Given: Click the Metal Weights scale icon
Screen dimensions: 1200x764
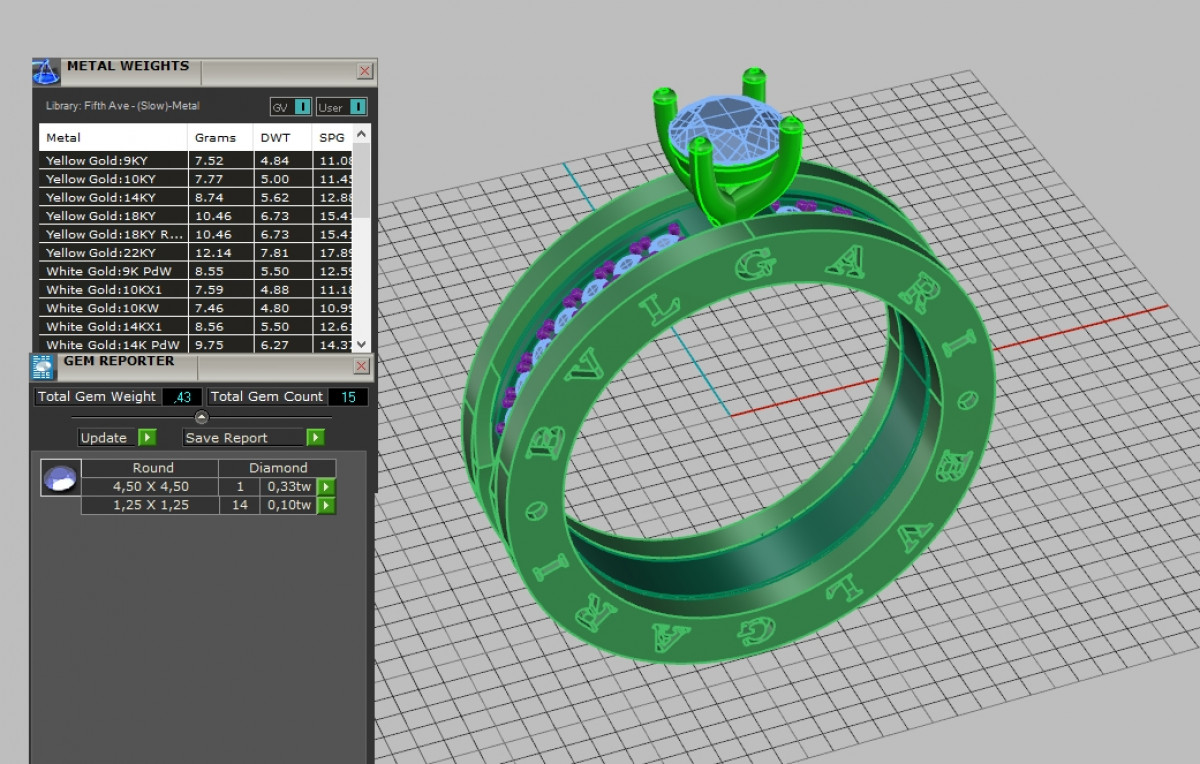Looking at the screenshot, I should click(46, 72).
